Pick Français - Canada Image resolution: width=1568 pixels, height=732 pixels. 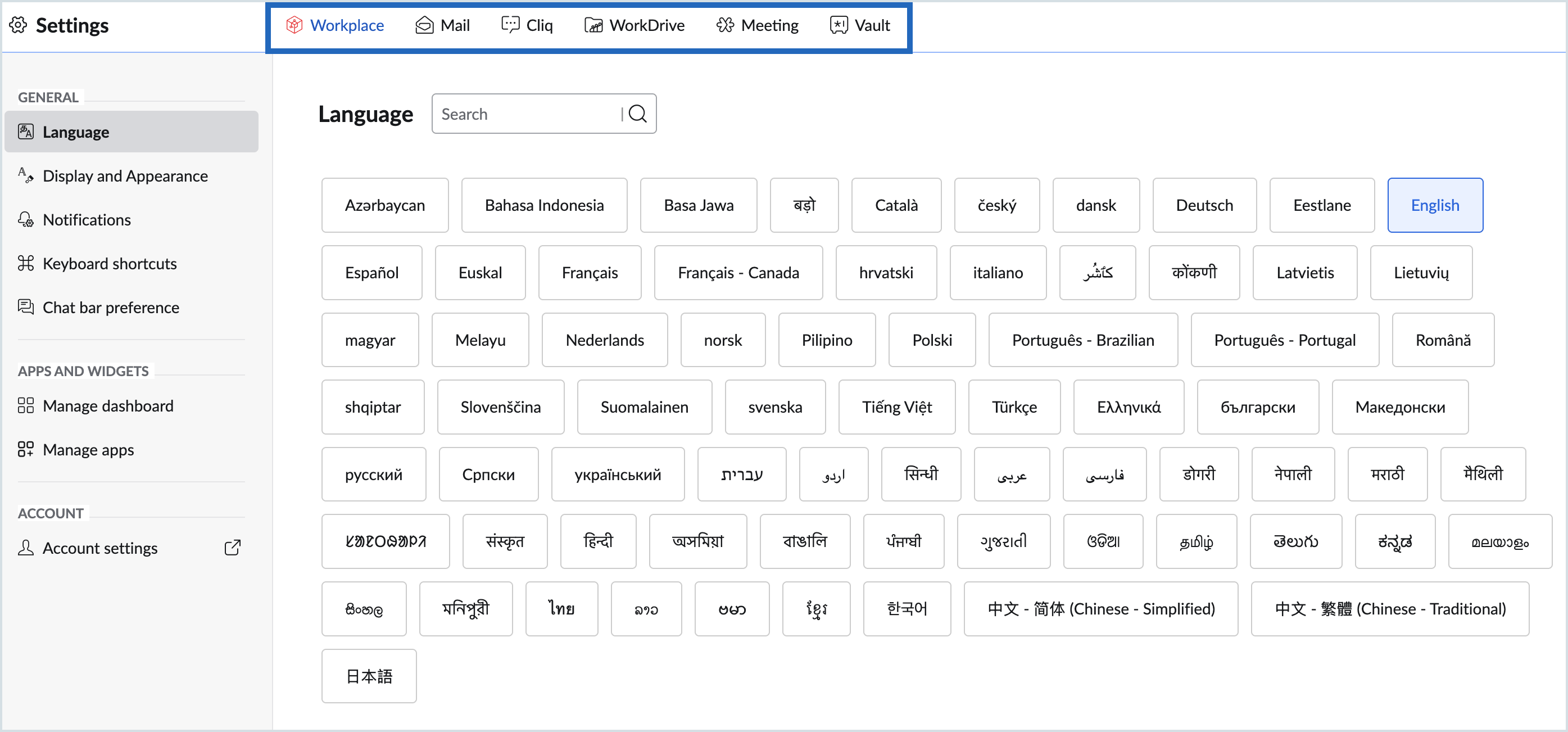click(738, 273)
